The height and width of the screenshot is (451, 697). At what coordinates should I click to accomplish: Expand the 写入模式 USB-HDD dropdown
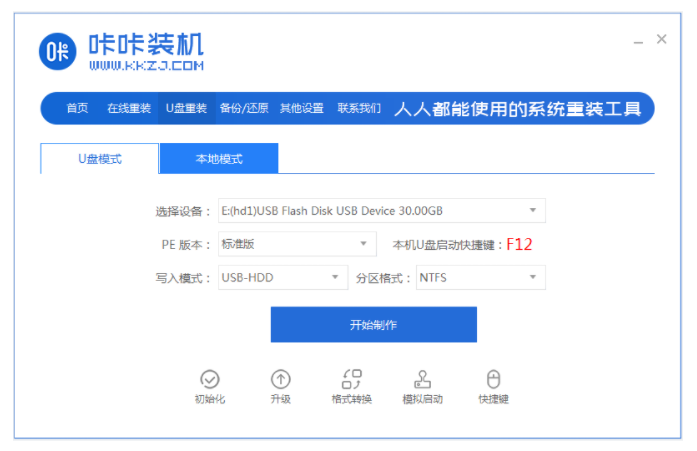point(283,278)
